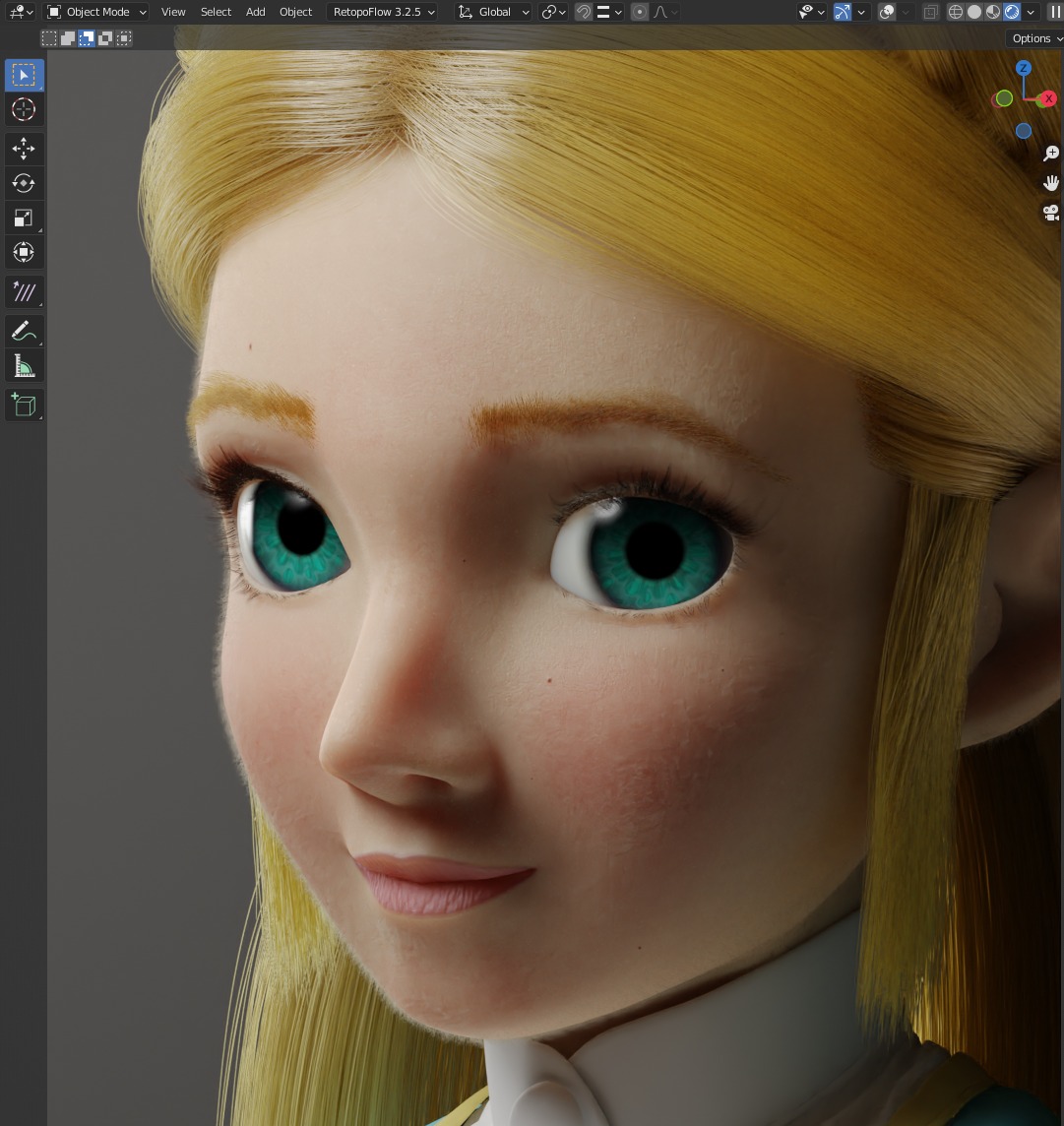Expand the viewport shading options arrow
1064x1126 pixels.
click(x=1031, y=12)
